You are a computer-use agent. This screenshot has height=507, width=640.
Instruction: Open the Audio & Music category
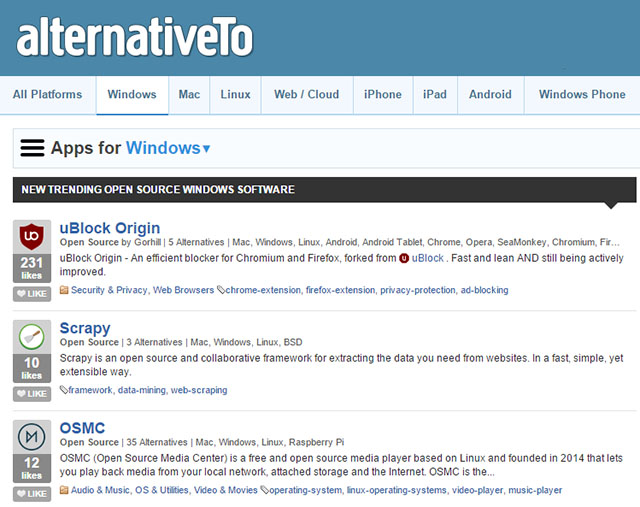(100, 490)
